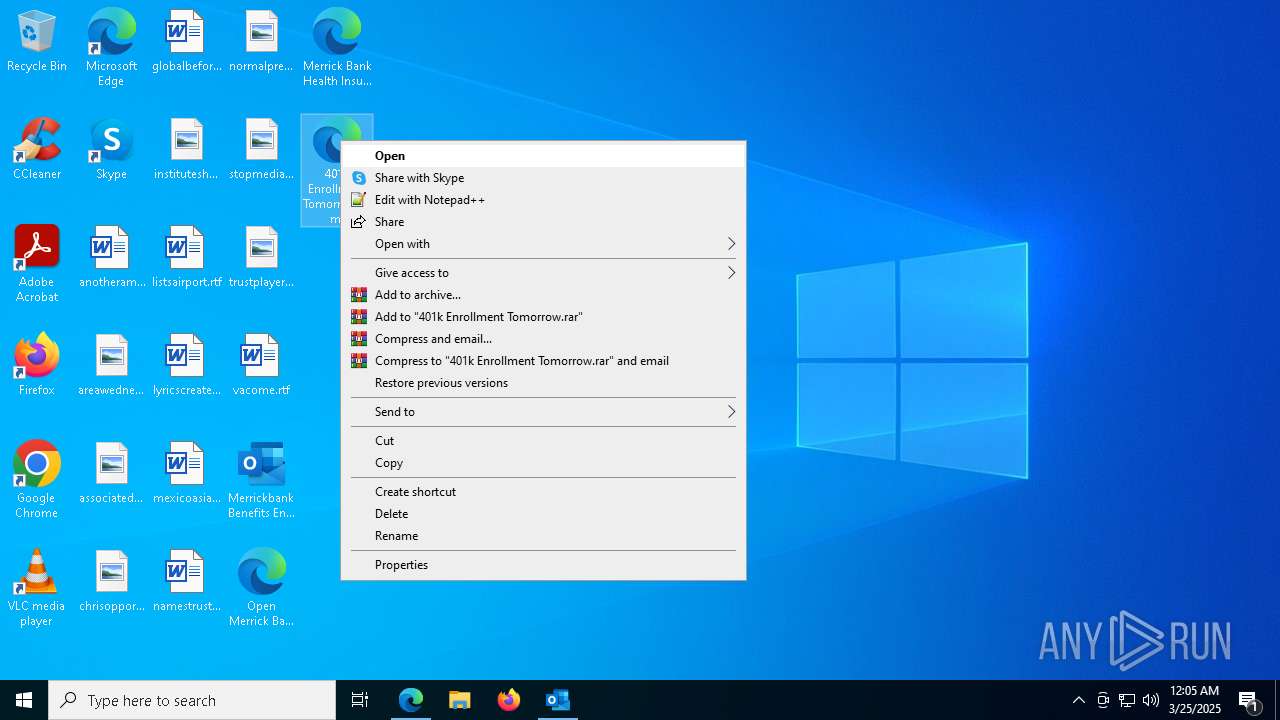1280x720 pixels.
Task: Select the Skype desktop shortcut
Action: point(111,150)
